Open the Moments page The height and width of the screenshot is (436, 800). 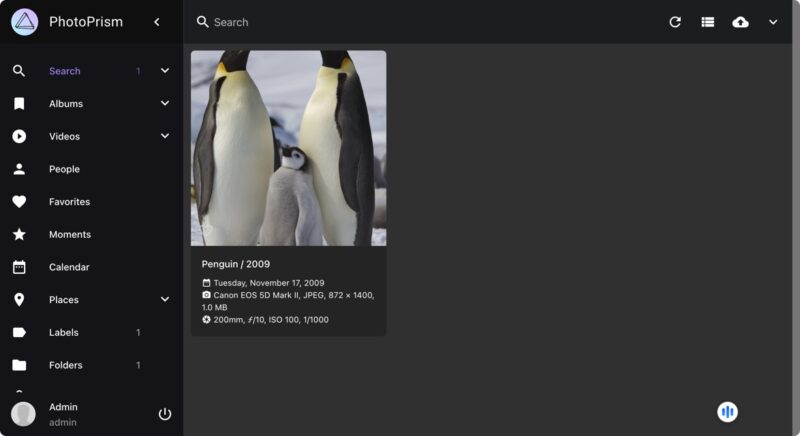[69, 235]
